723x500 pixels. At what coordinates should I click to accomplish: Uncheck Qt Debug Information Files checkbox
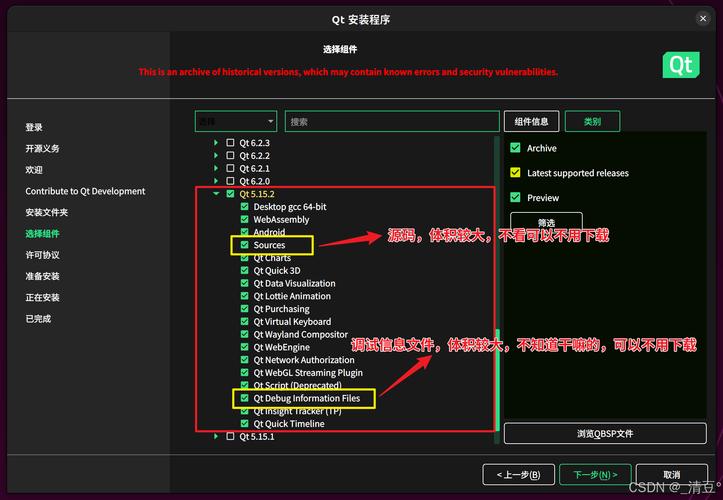coord(244,398)
